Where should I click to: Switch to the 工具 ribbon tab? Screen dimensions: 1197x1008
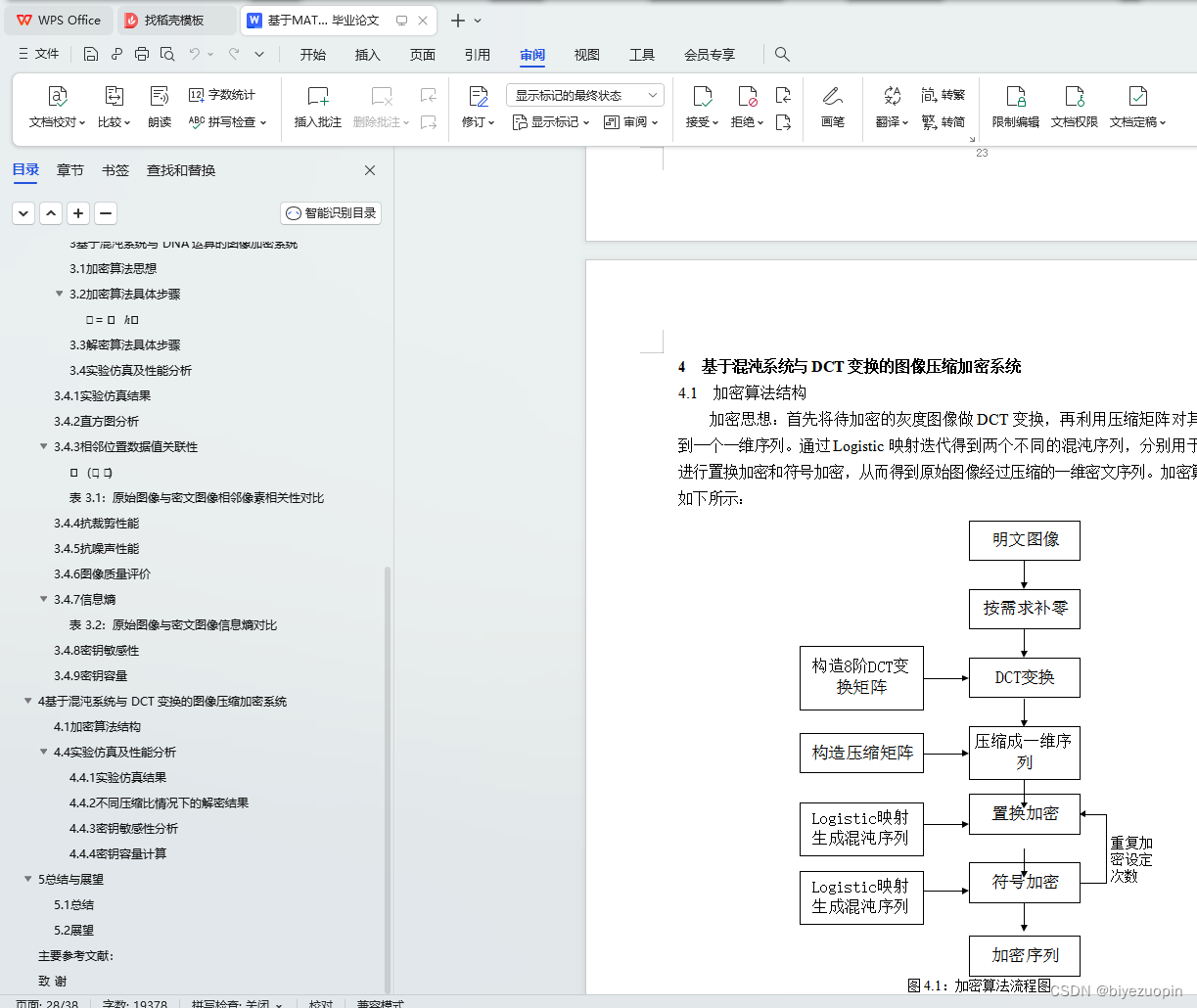point(642,55)
